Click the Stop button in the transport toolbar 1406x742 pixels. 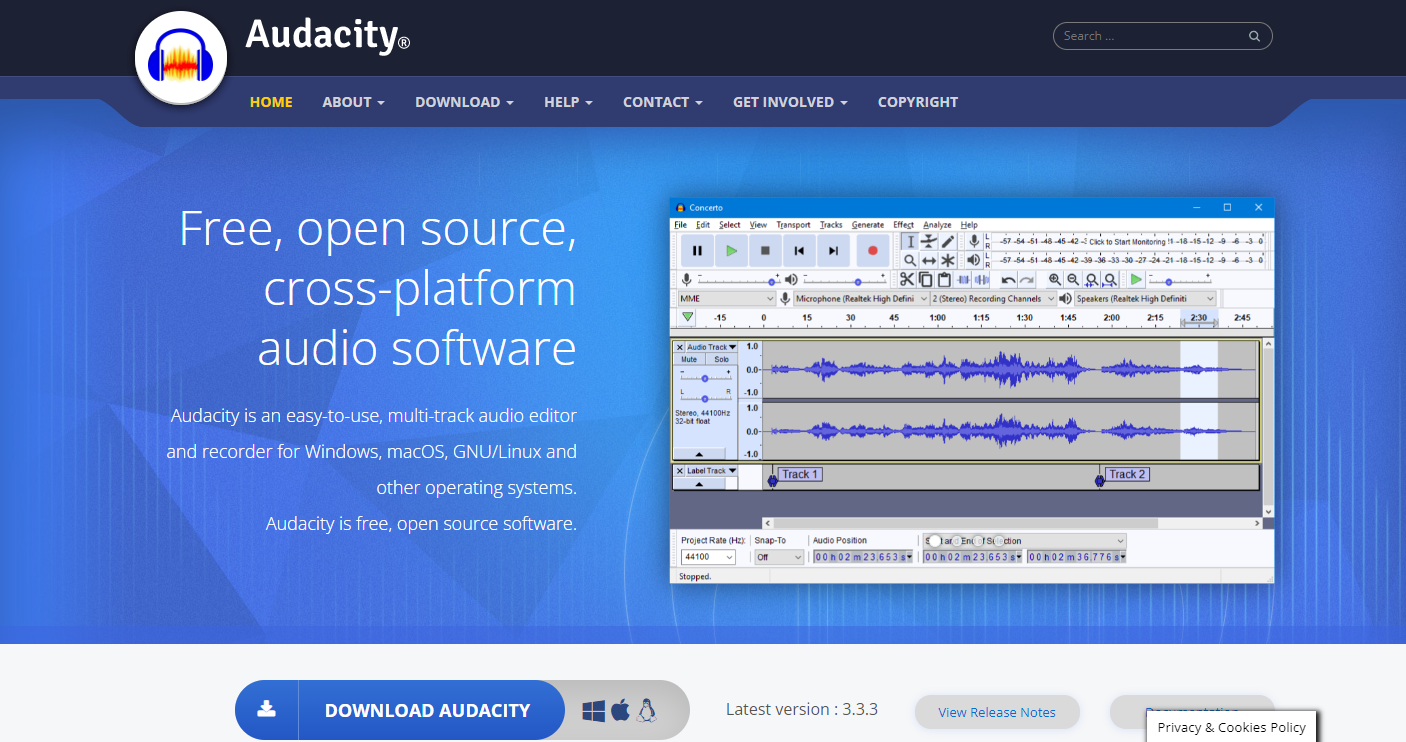pos(765,251)
